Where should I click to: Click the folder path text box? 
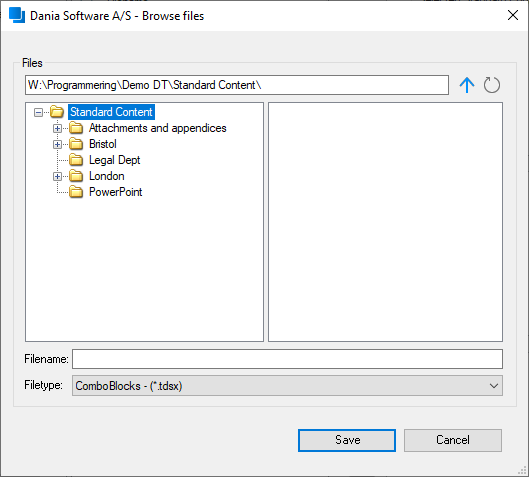click(x=237, y=85)
